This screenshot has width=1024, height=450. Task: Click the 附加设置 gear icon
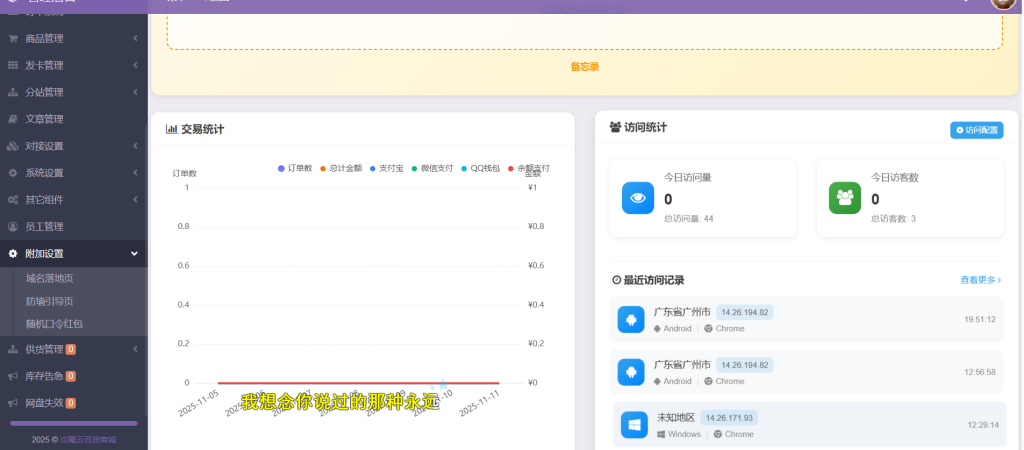[x=12, y=253]
